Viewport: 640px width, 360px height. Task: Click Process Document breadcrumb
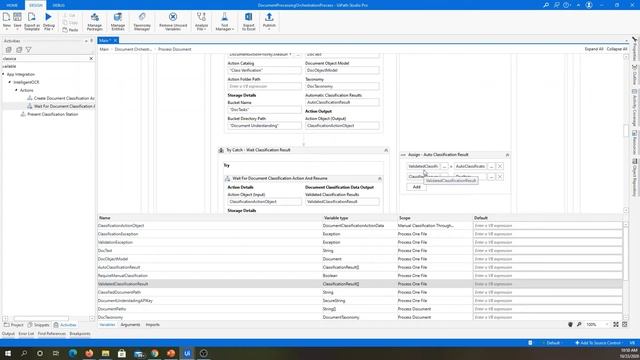(174, 49)
